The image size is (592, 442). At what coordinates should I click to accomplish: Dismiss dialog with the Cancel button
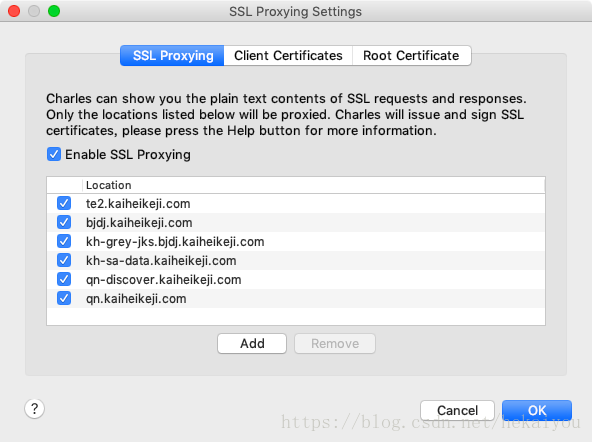457,410
